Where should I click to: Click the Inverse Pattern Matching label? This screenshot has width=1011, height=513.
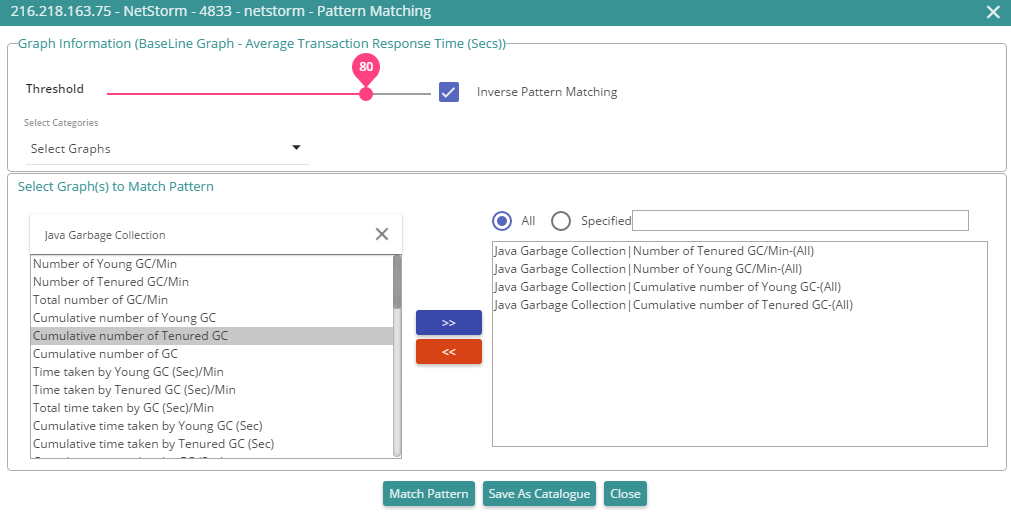coord(547,92)
